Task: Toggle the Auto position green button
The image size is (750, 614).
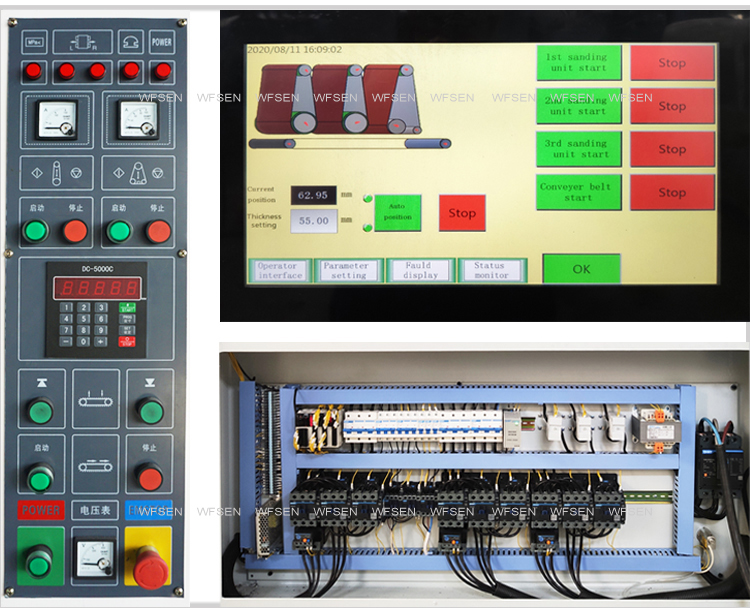Action: [398, 212]
